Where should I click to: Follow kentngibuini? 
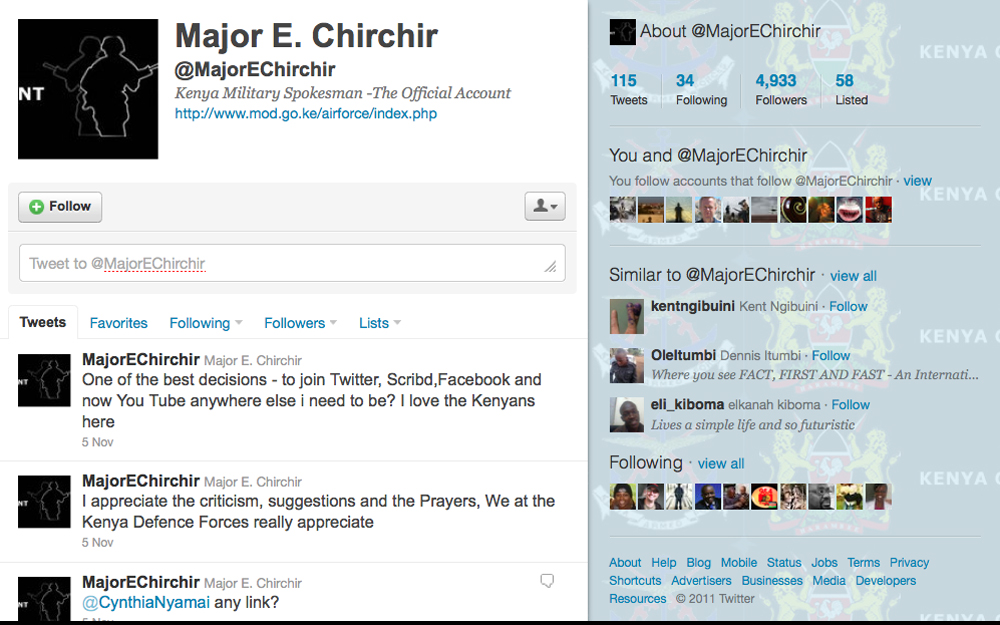(x=848, y=306)
